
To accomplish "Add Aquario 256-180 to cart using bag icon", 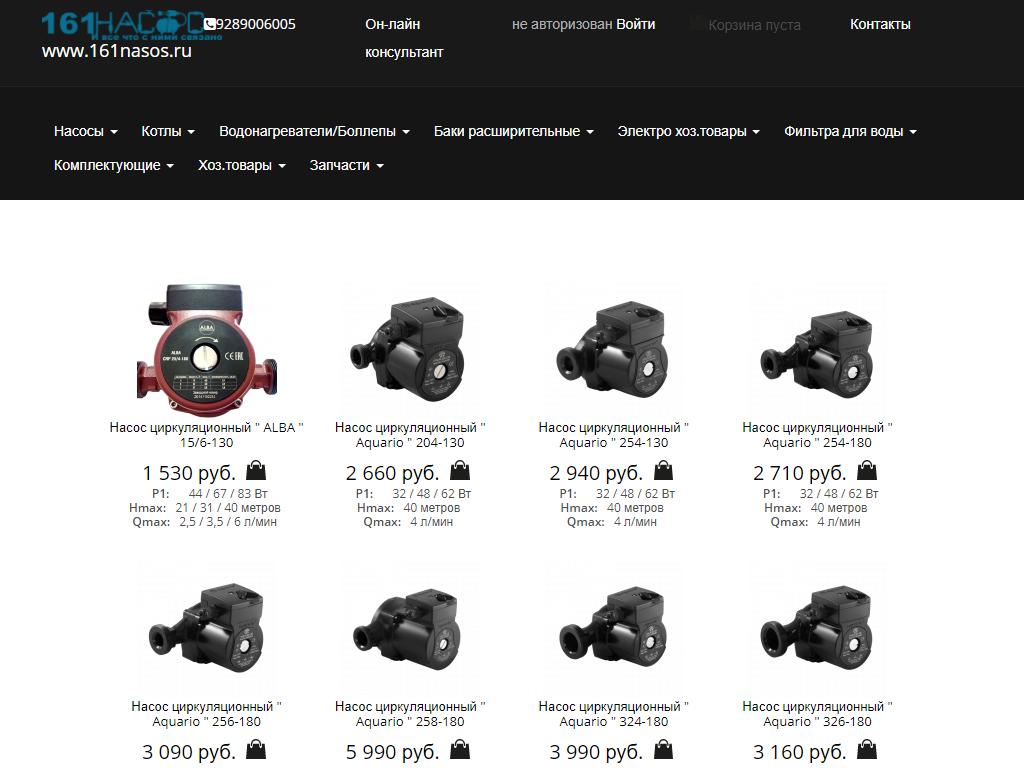I will (x=256, y=750).
